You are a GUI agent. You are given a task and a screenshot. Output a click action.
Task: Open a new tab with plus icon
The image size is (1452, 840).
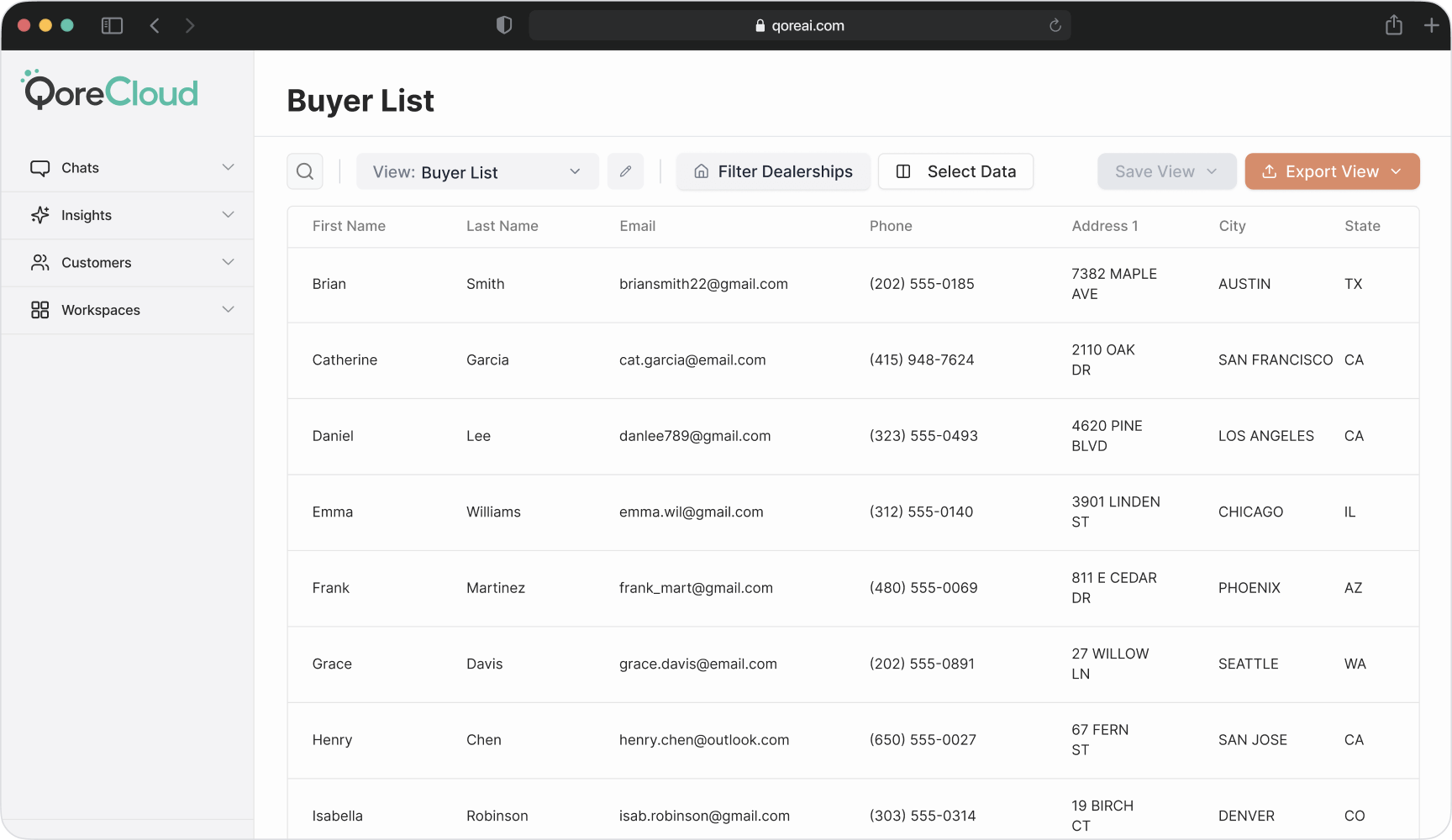coord(1432,25)
